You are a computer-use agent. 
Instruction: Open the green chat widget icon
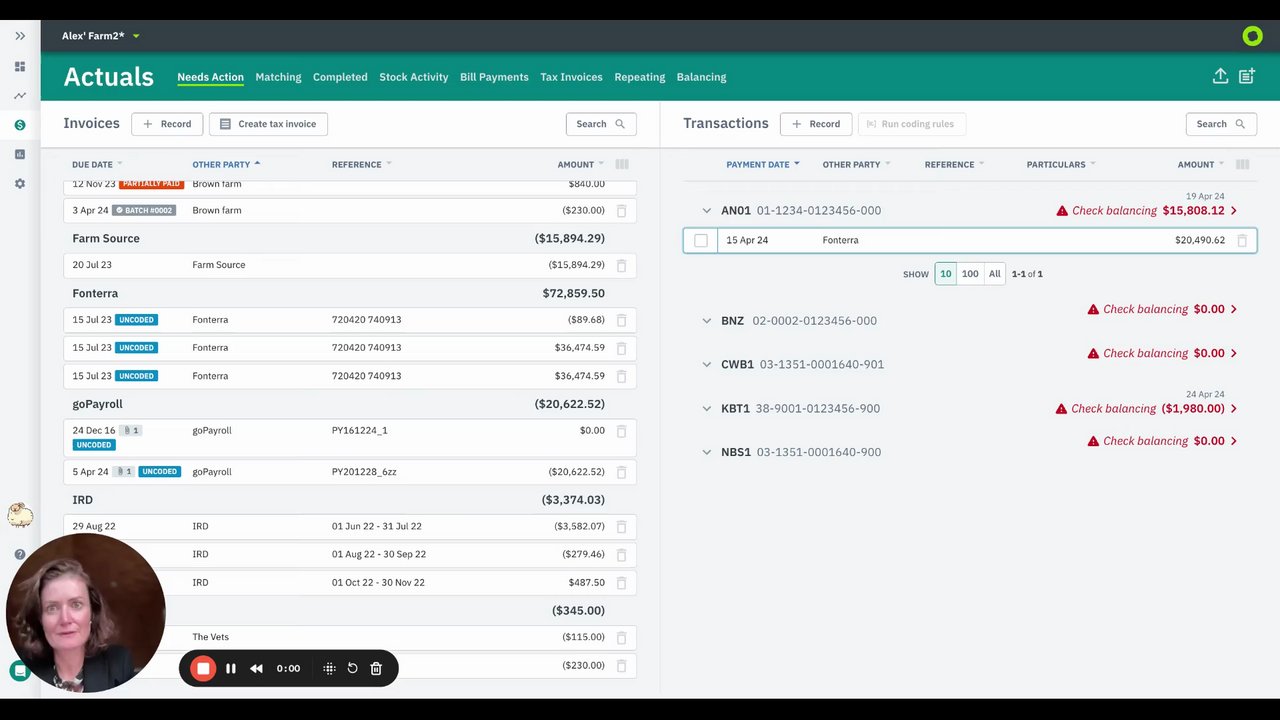tap(19, 671)
